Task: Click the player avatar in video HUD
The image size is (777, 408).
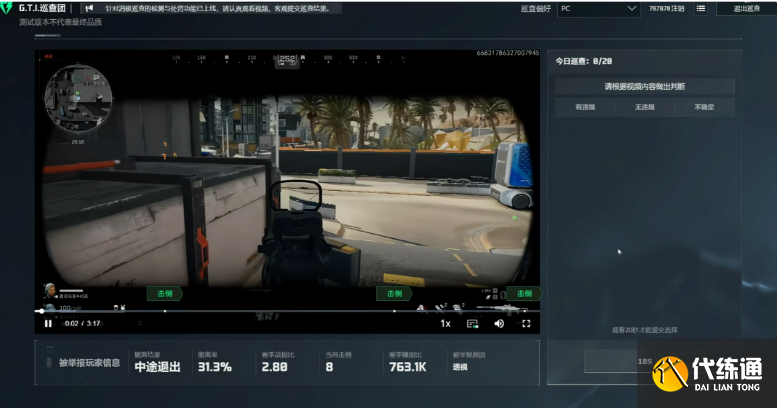Action: pyautogui.click(x=50, y=290)
